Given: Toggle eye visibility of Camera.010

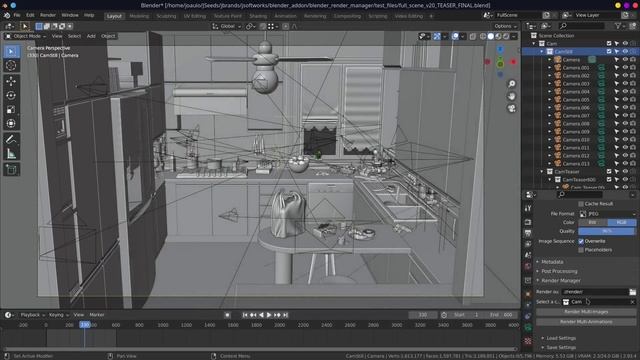Looking at the screenshot, I should click(625, 140).
